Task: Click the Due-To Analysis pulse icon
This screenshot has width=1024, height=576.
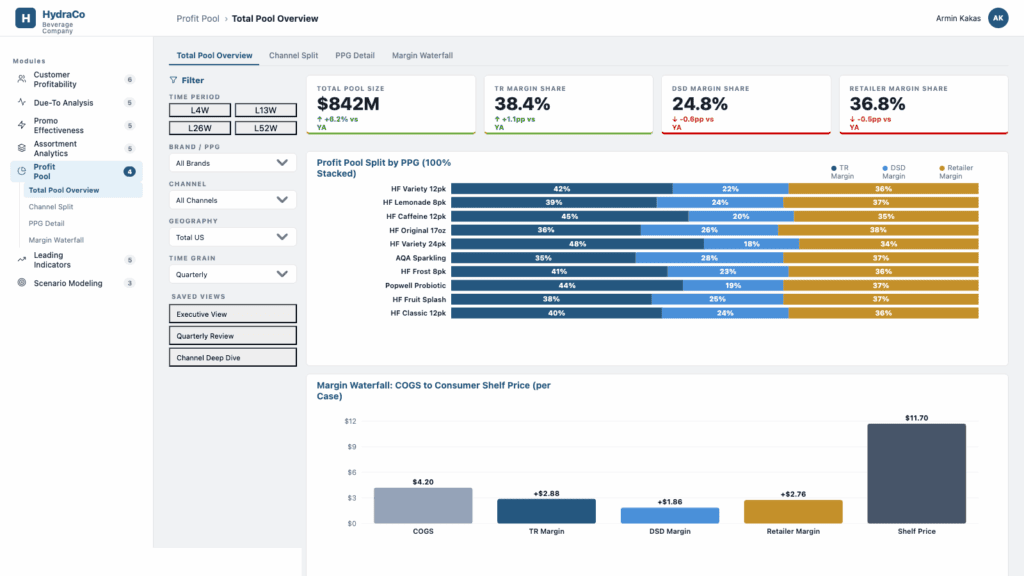Action: tap(22, 103)
